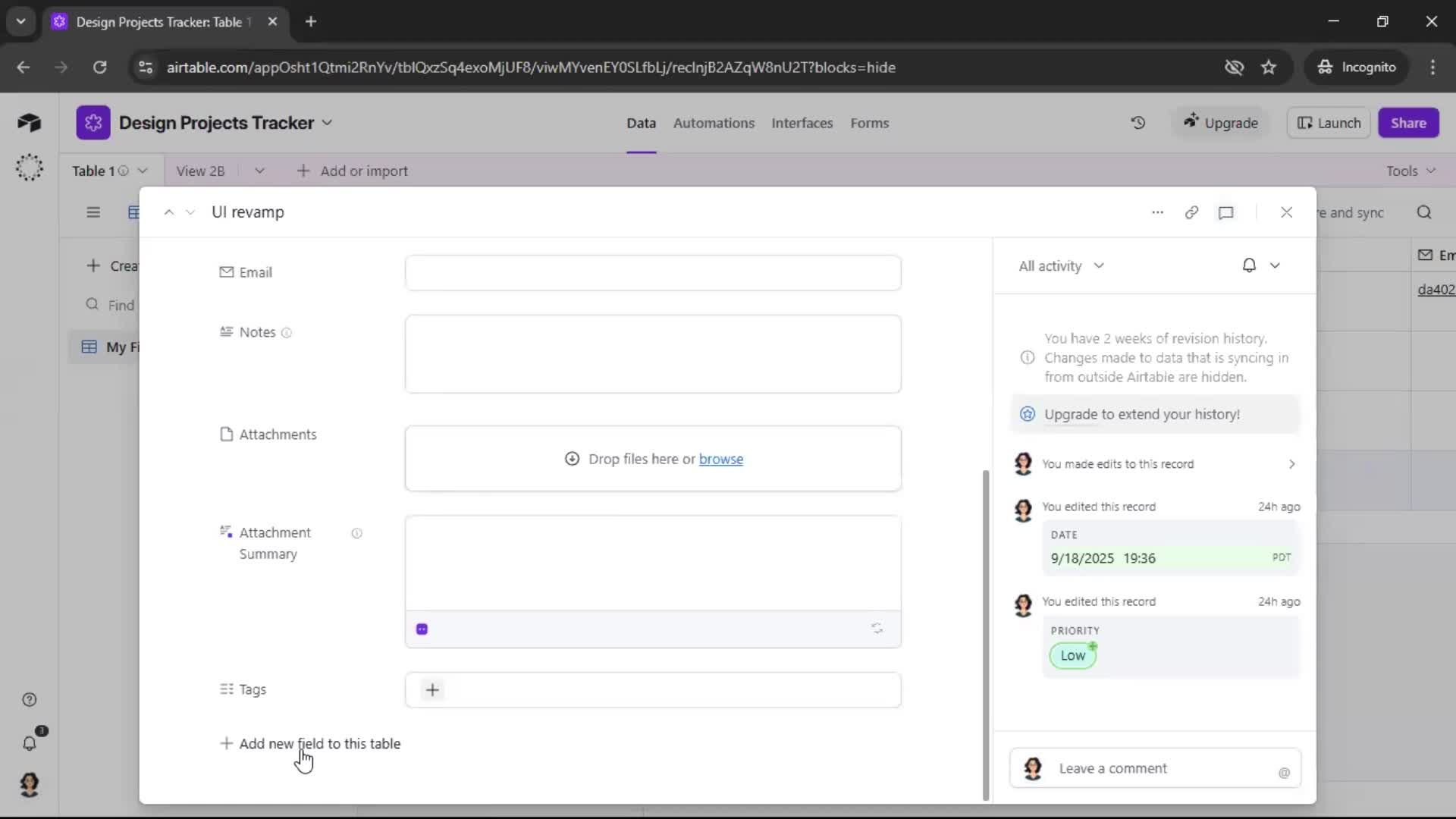Open the record more options ellipsis
The width and height of the screenshot is (1456, 819).
(1157, 212)
